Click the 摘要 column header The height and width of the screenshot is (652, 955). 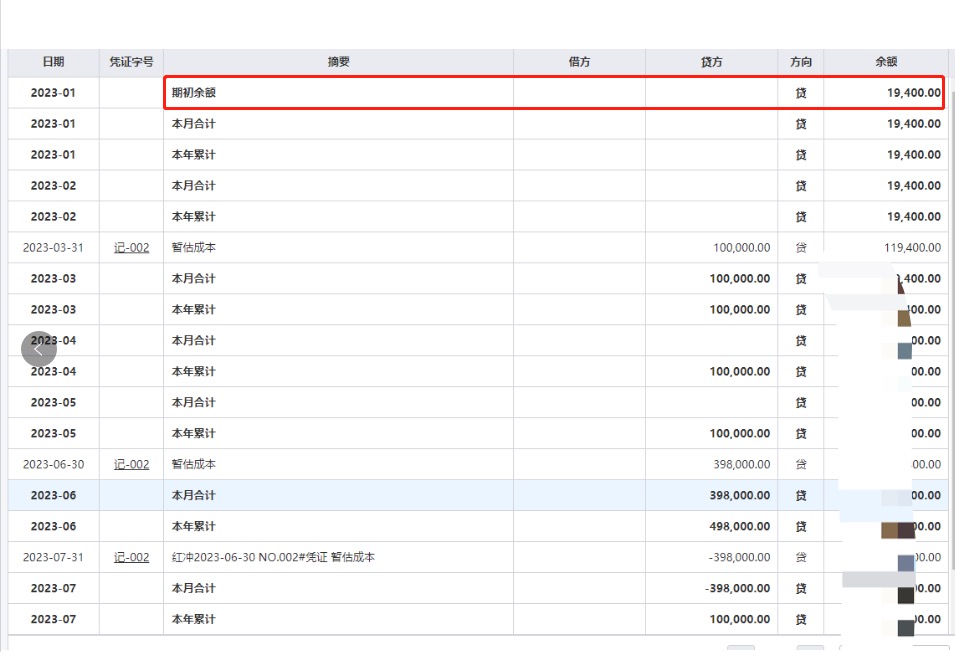(338, 62)
